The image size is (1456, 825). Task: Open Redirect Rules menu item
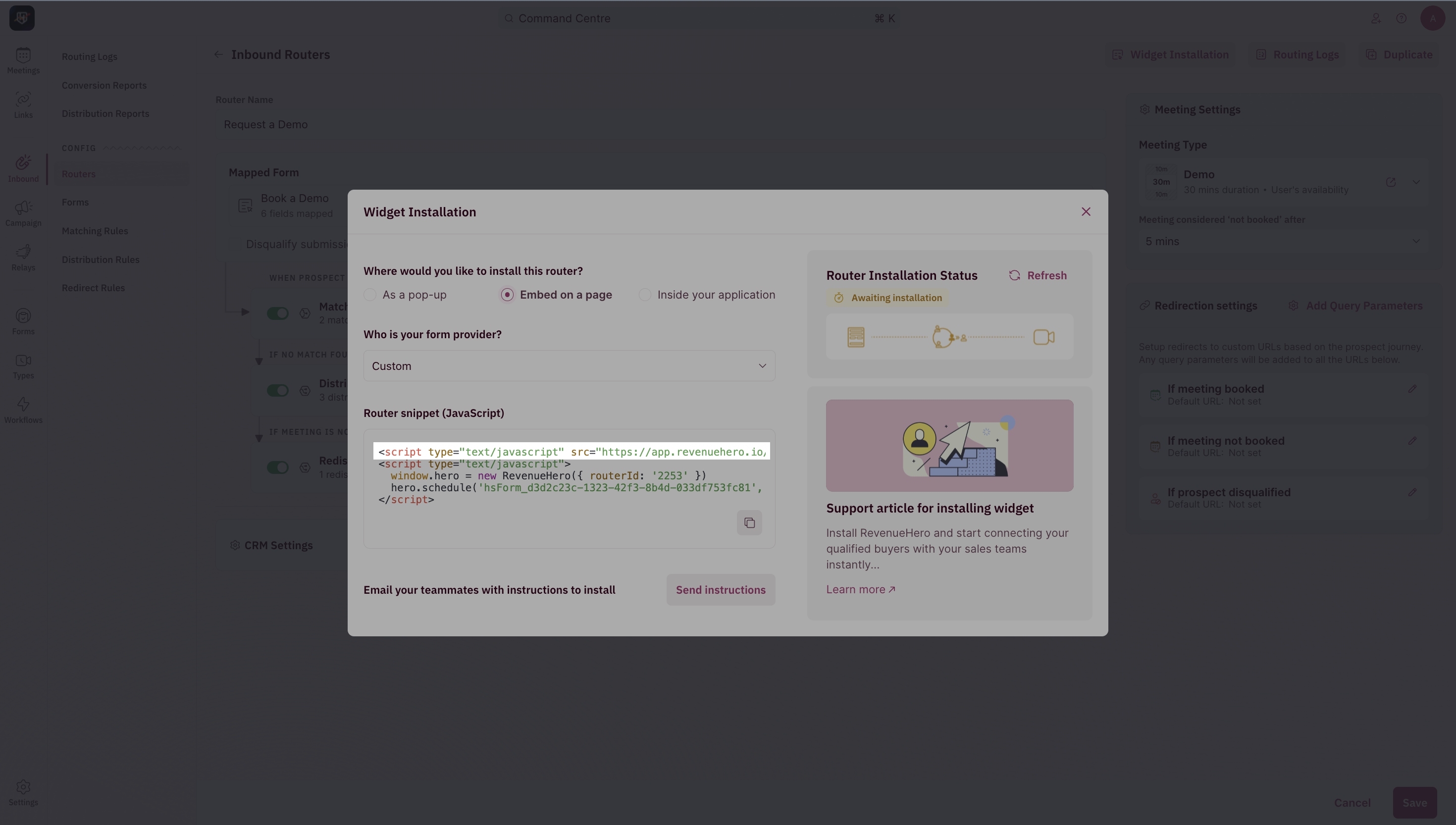click(x=94, y=288)
